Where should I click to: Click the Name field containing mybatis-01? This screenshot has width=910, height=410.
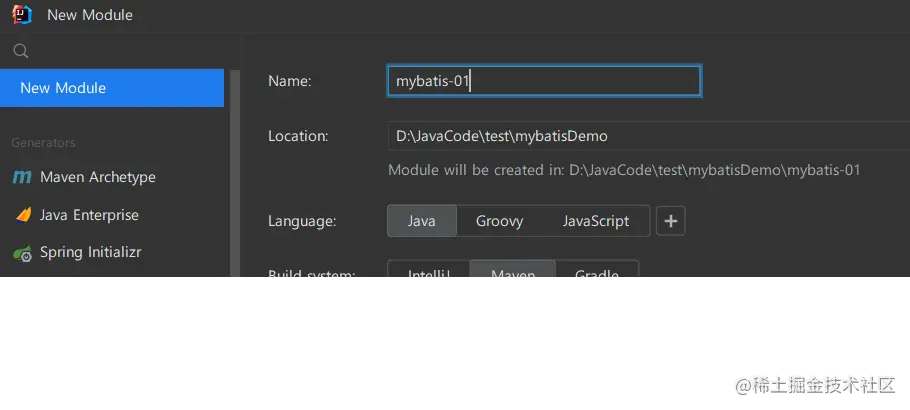pos(544,81)
